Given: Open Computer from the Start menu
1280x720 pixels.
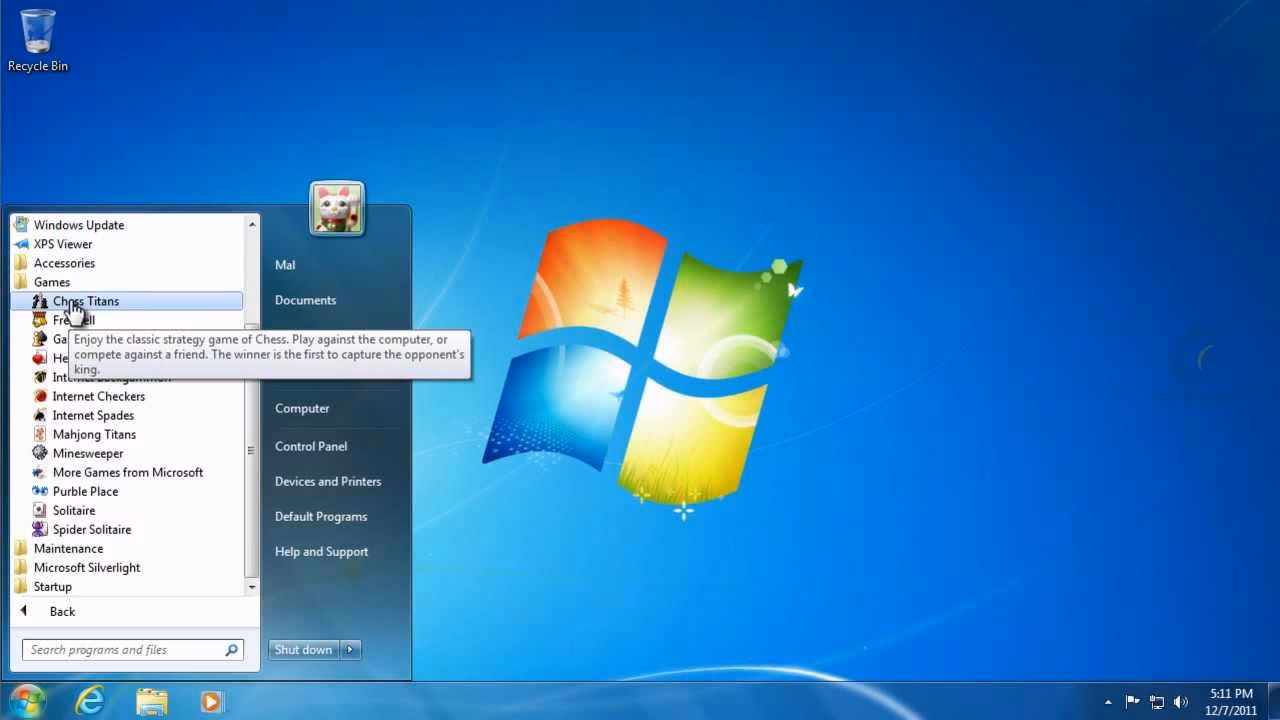Looking at the screenshot, I should (302, 408).
